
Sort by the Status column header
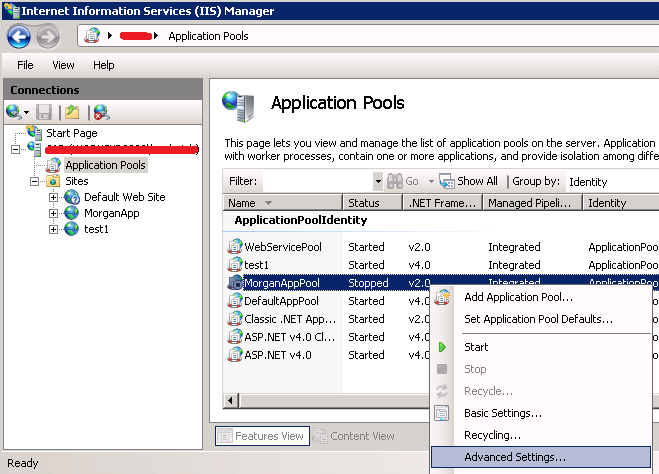[x=372, y=203]
